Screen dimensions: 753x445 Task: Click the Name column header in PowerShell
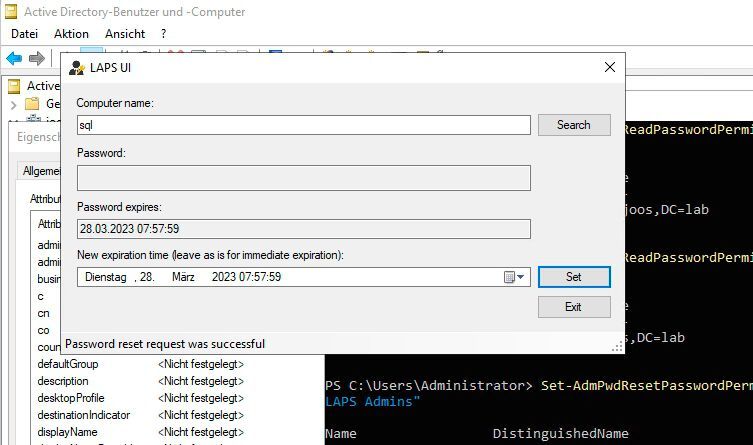[340, 433]
